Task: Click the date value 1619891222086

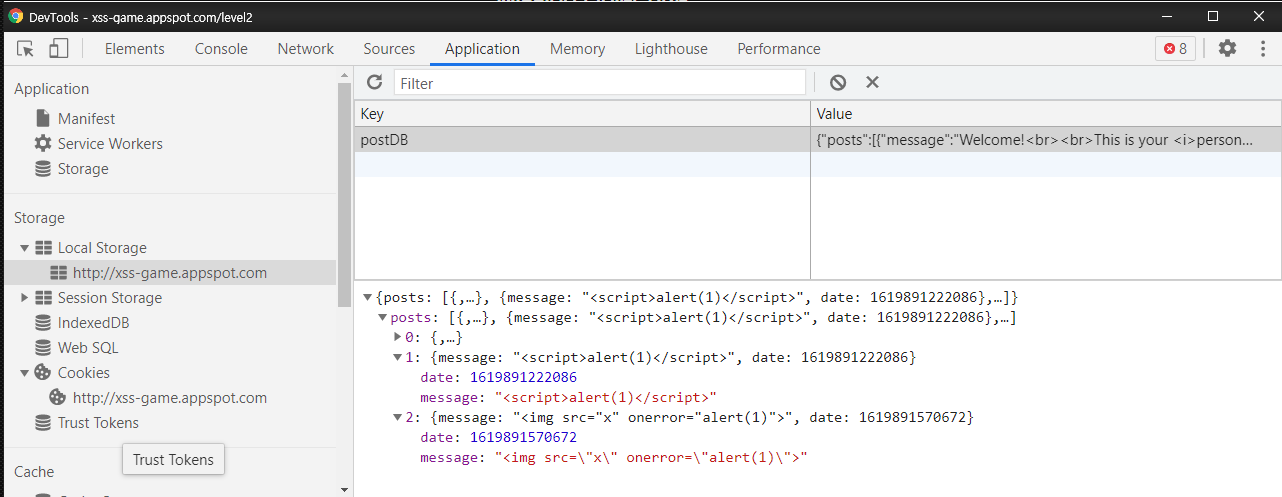Action: (523, 377)
